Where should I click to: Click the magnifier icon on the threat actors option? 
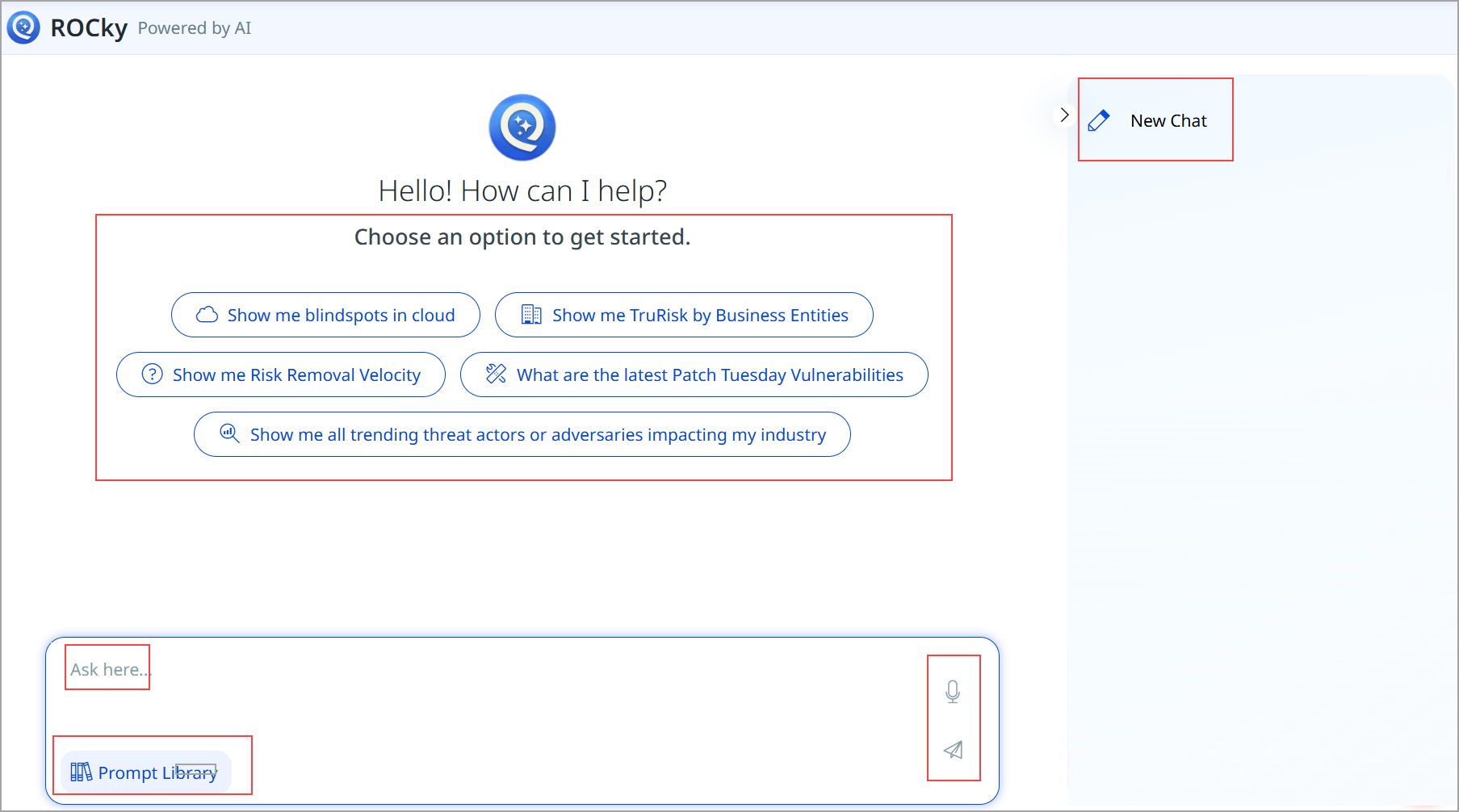point(228,433)
